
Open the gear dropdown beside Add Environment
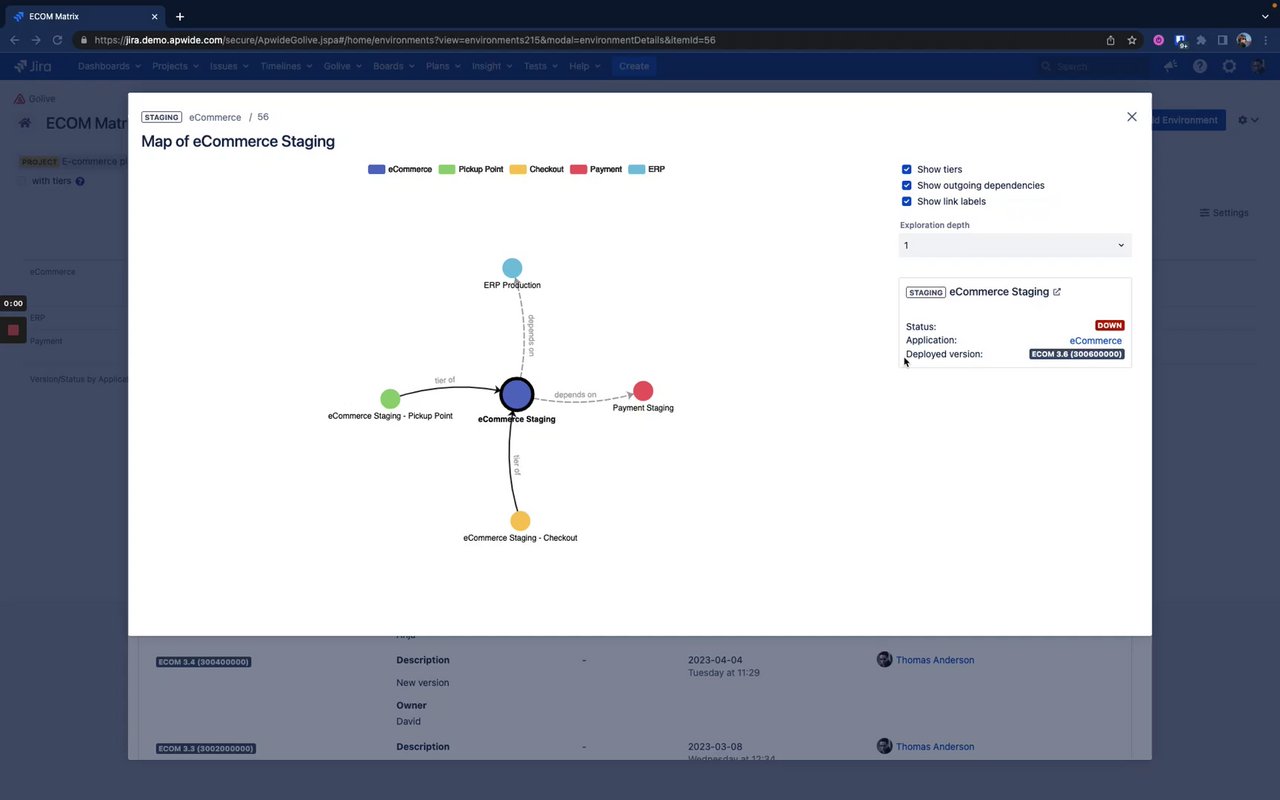coord(1248,120)
